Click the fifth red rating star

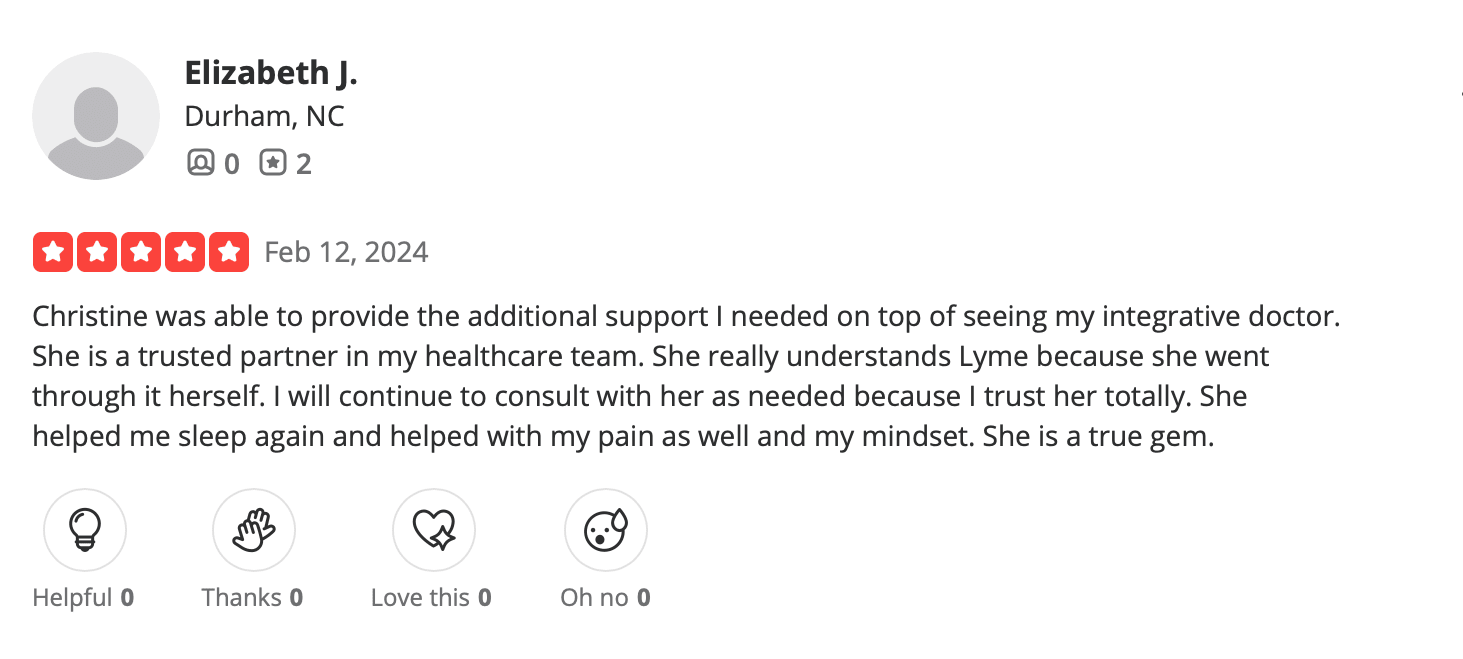point(229,252)
